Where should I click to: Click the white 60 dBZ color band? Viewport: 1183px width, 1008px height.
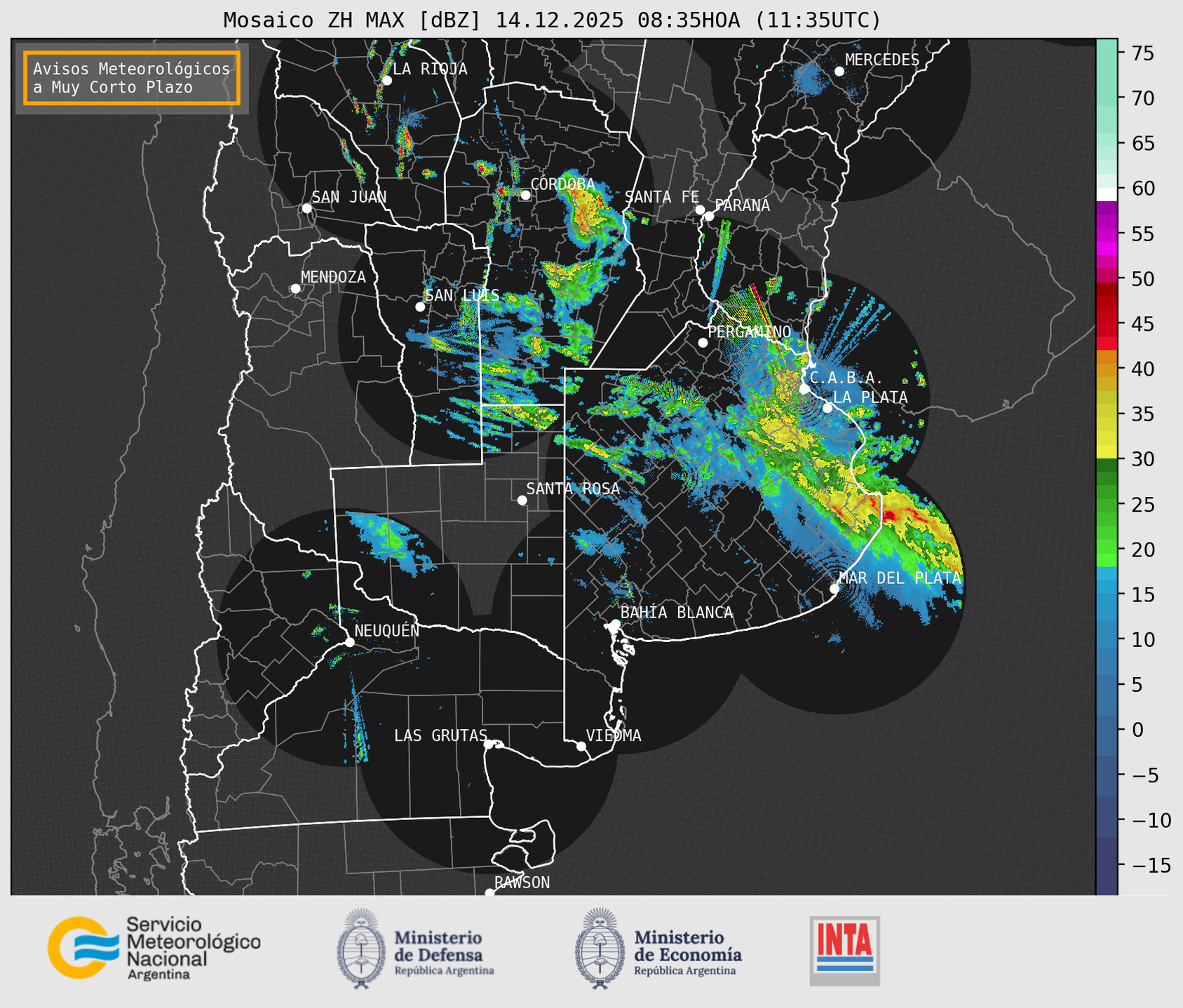(x=1107, y=193)
